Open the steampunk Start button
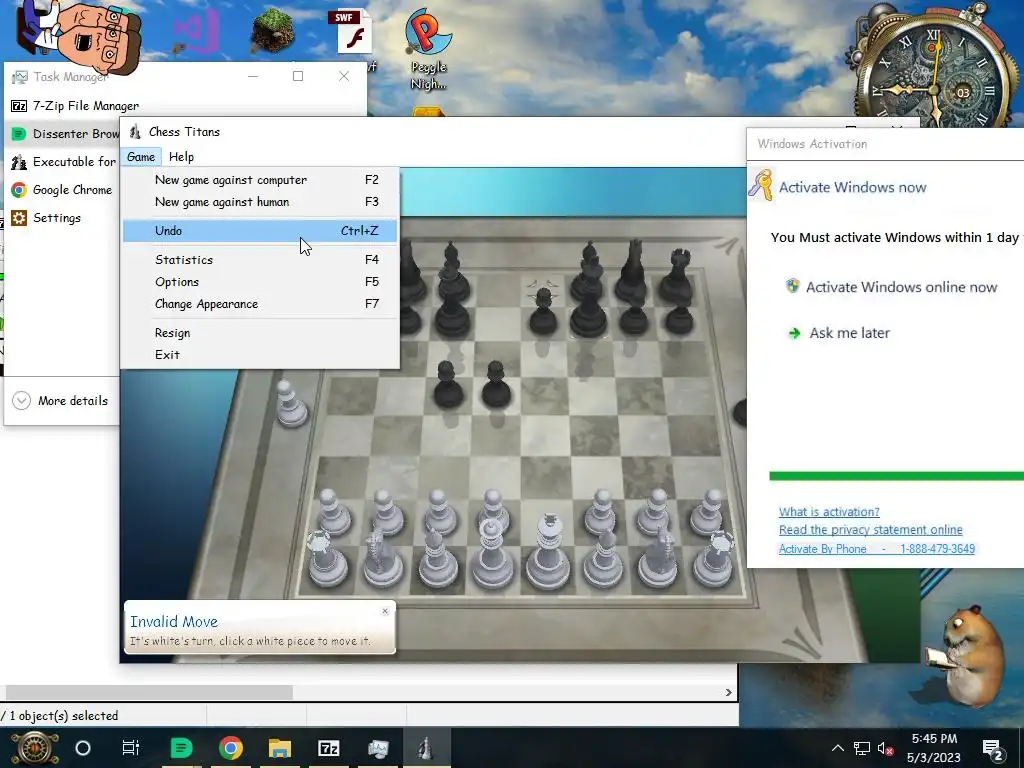Image resolution: width=1024 pixels, height=768 pixels. (x=34, y=748)
